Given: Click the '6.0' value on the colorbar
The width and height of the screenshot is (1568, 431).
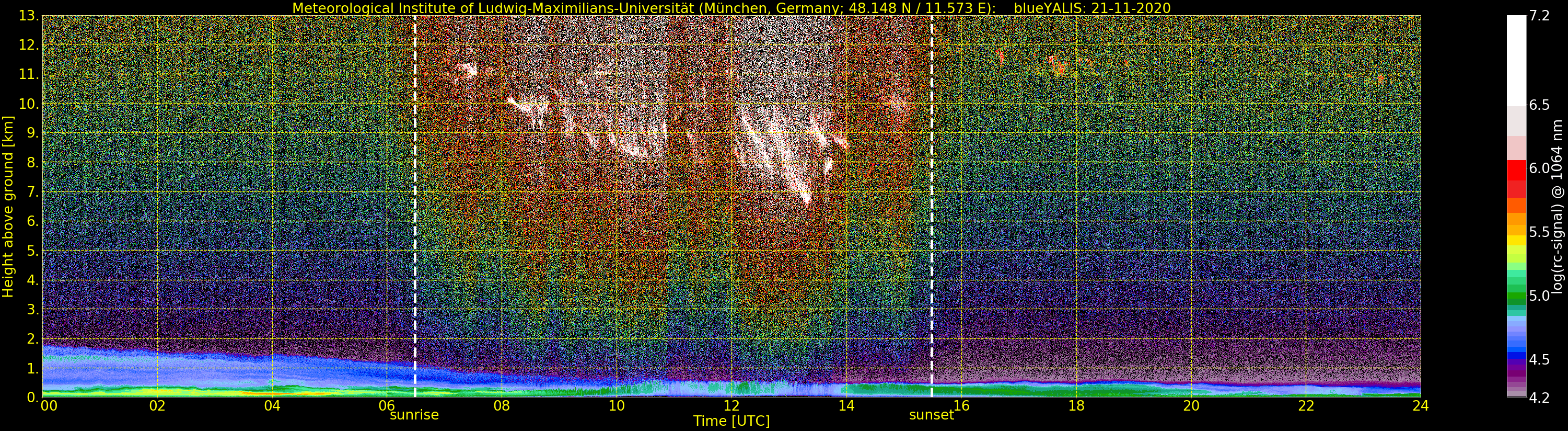Looking at the screenshot, I should coord(1539,168).
